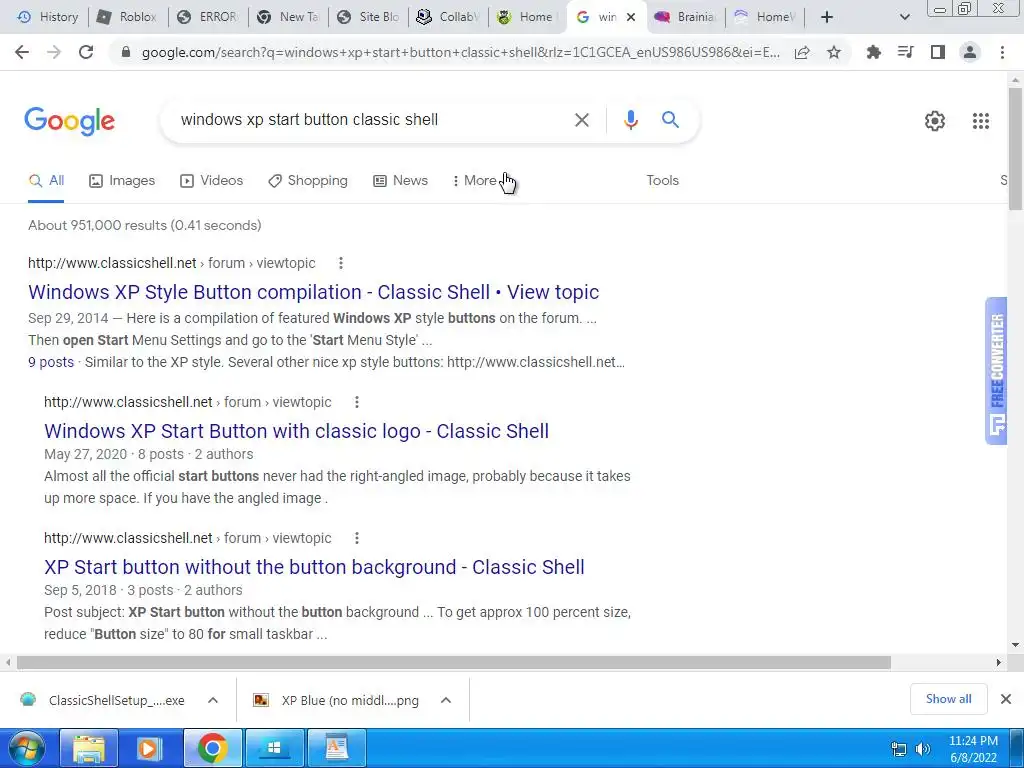Switch to the Roblox tab
Viewport: 1024px width, 768px height.
[127, 17]
